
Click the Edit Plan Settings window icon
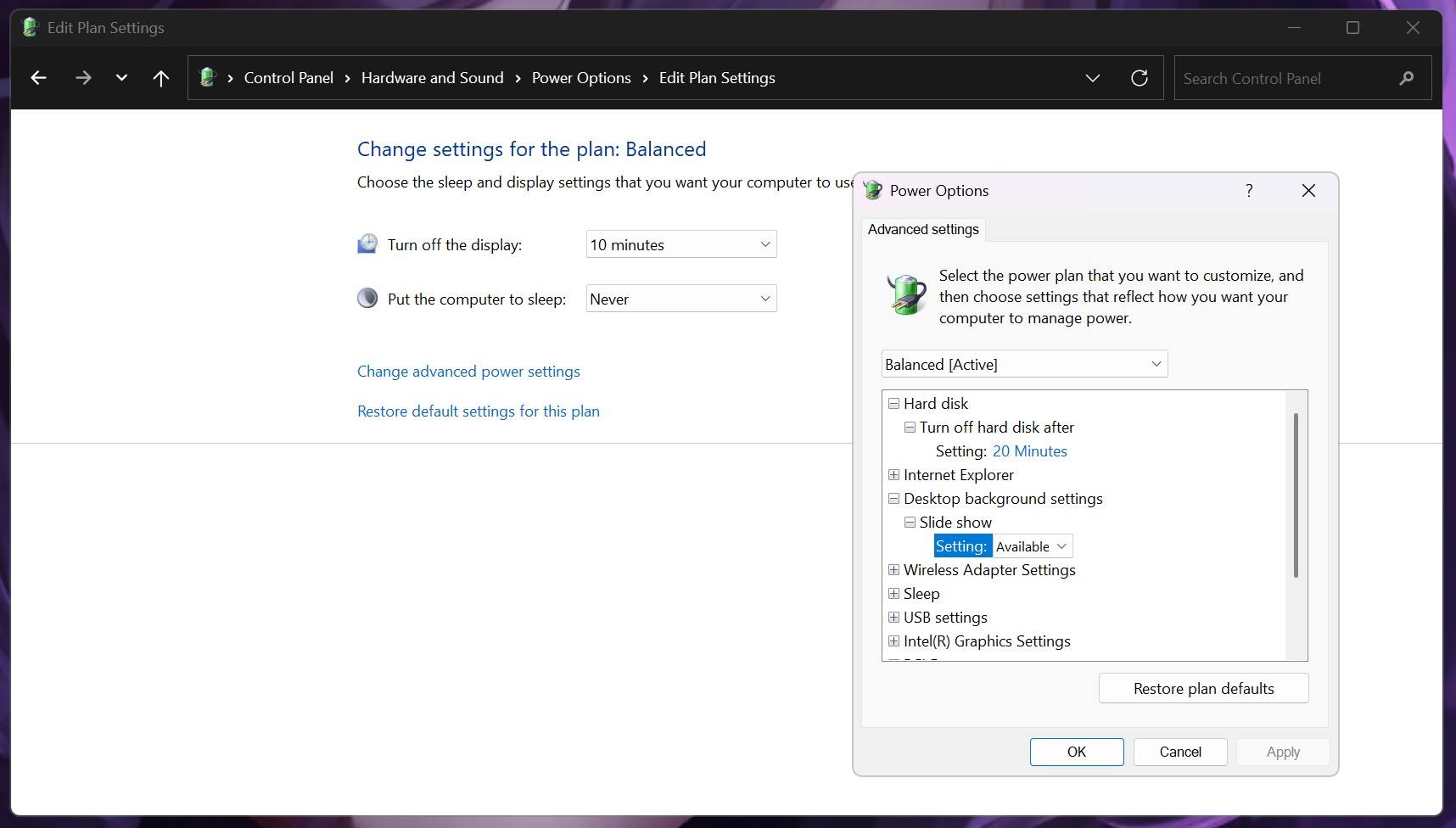pyautogui.click(x=31, y=27)
